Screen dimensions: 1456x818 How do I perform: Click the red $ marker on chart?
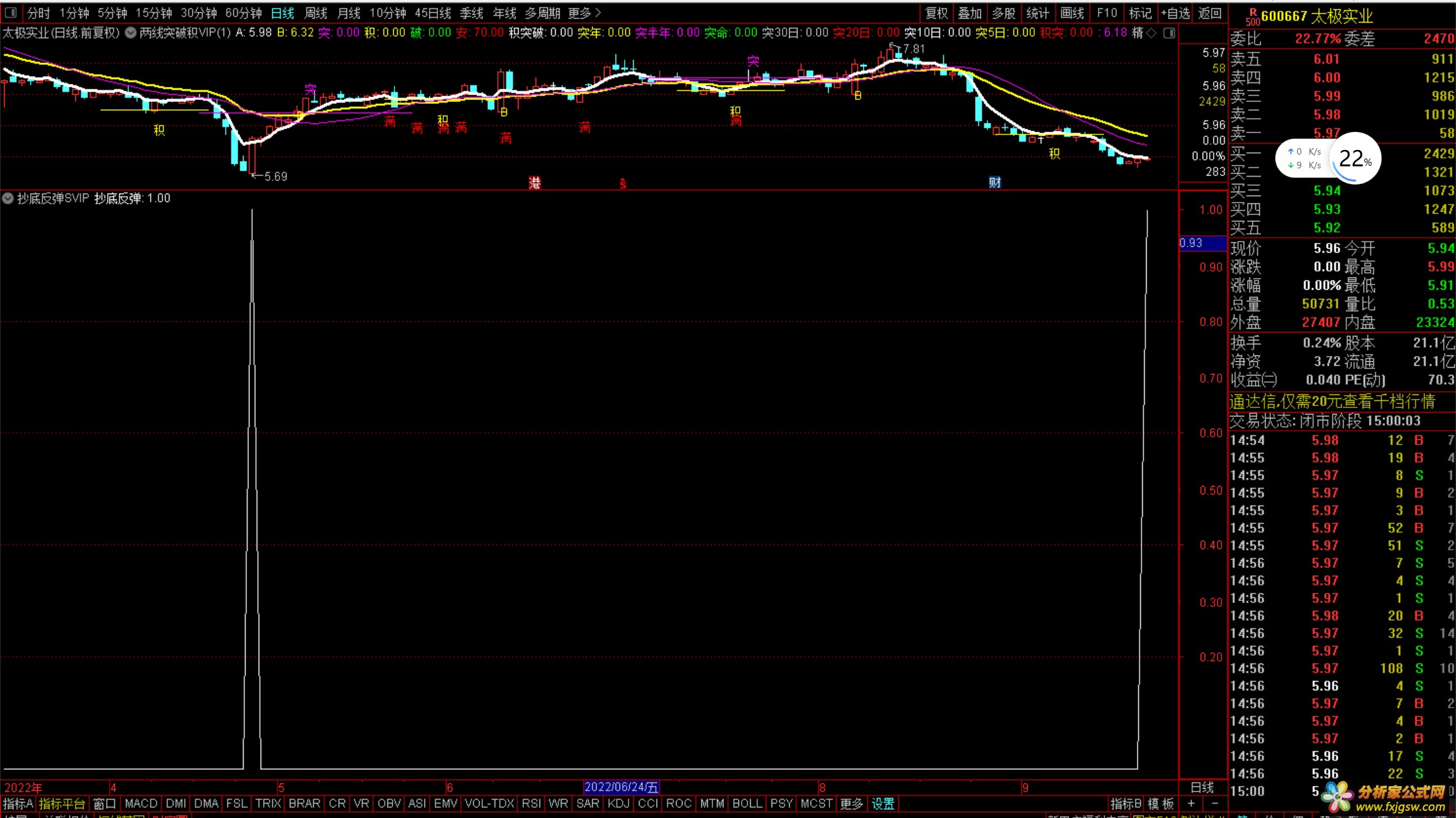[x=623, y=184]
